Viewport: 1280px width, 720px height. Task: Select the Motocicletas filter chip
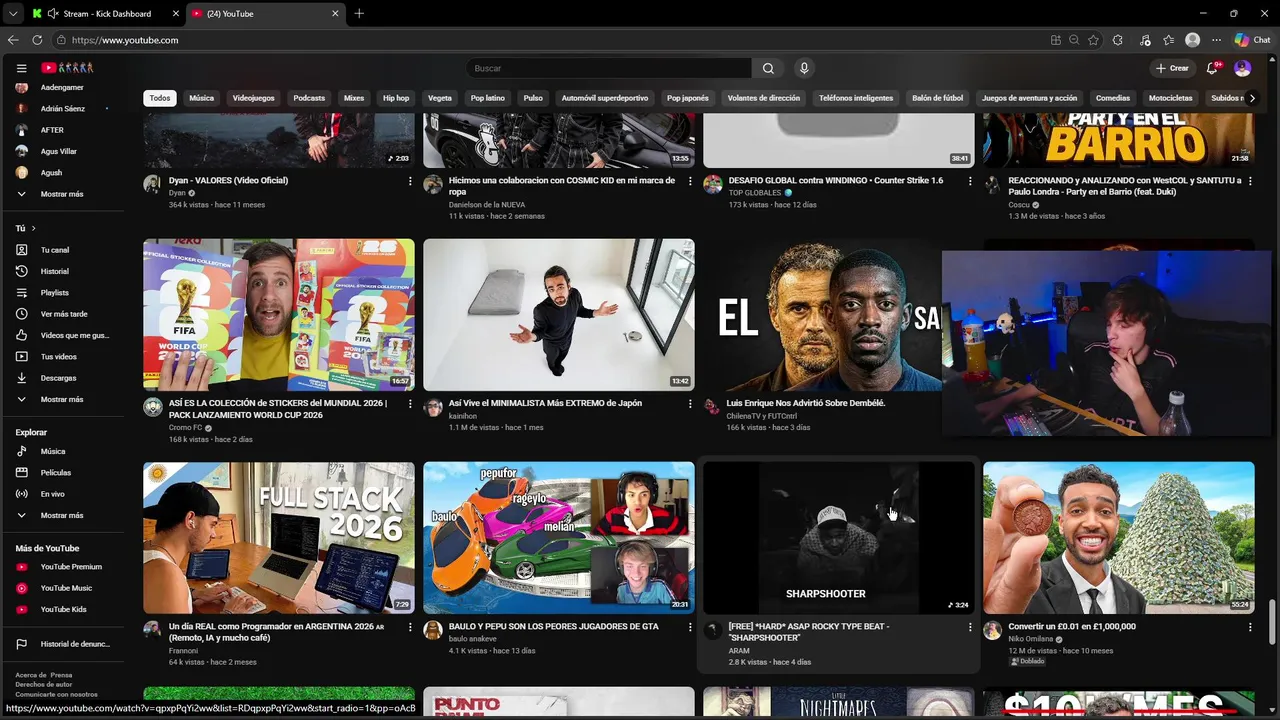click(1171, 98)
